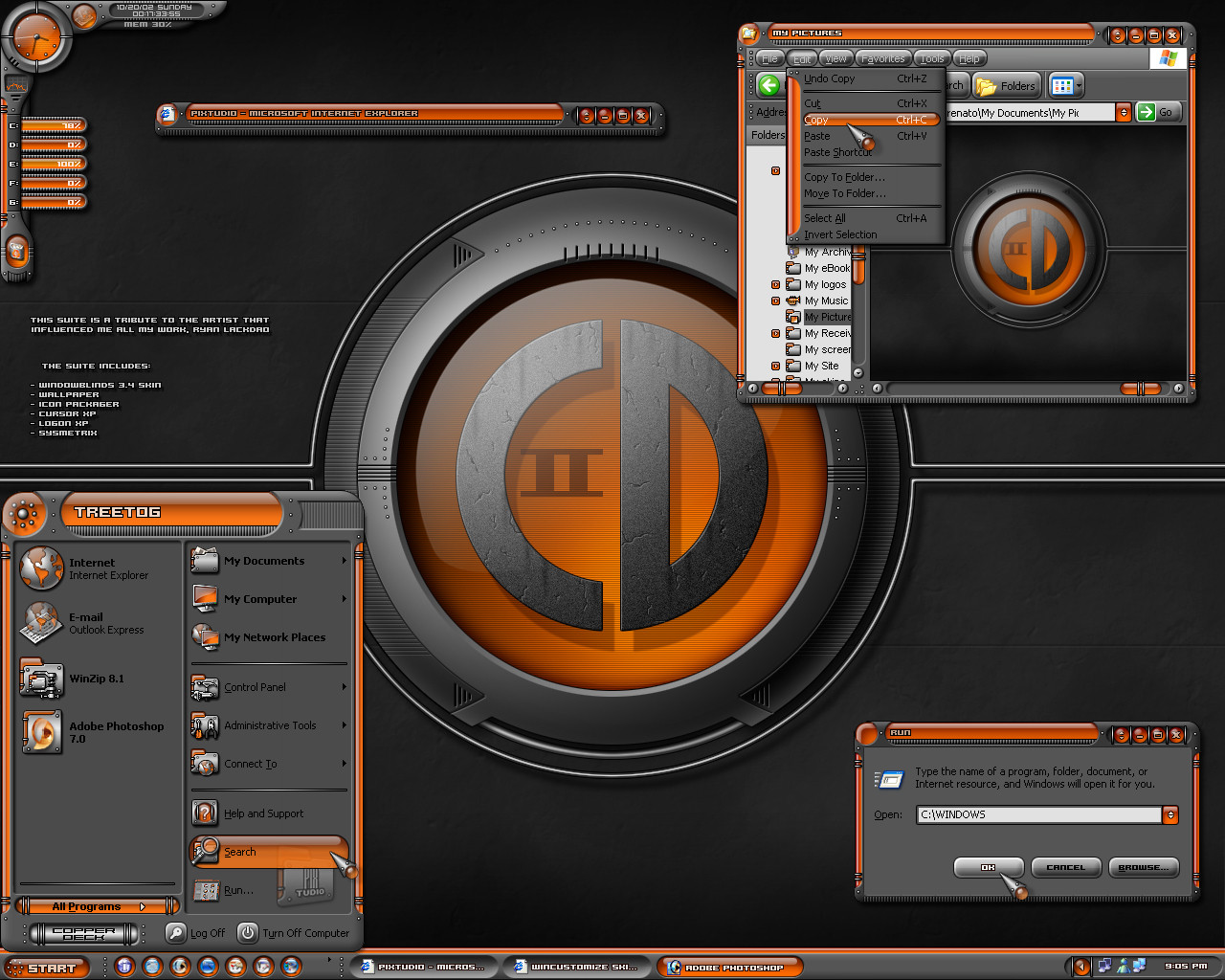This screenshot has height=980, width=1225.
Task: Click the Turn Off Computer power icon
Action: (x=247, y=932)
